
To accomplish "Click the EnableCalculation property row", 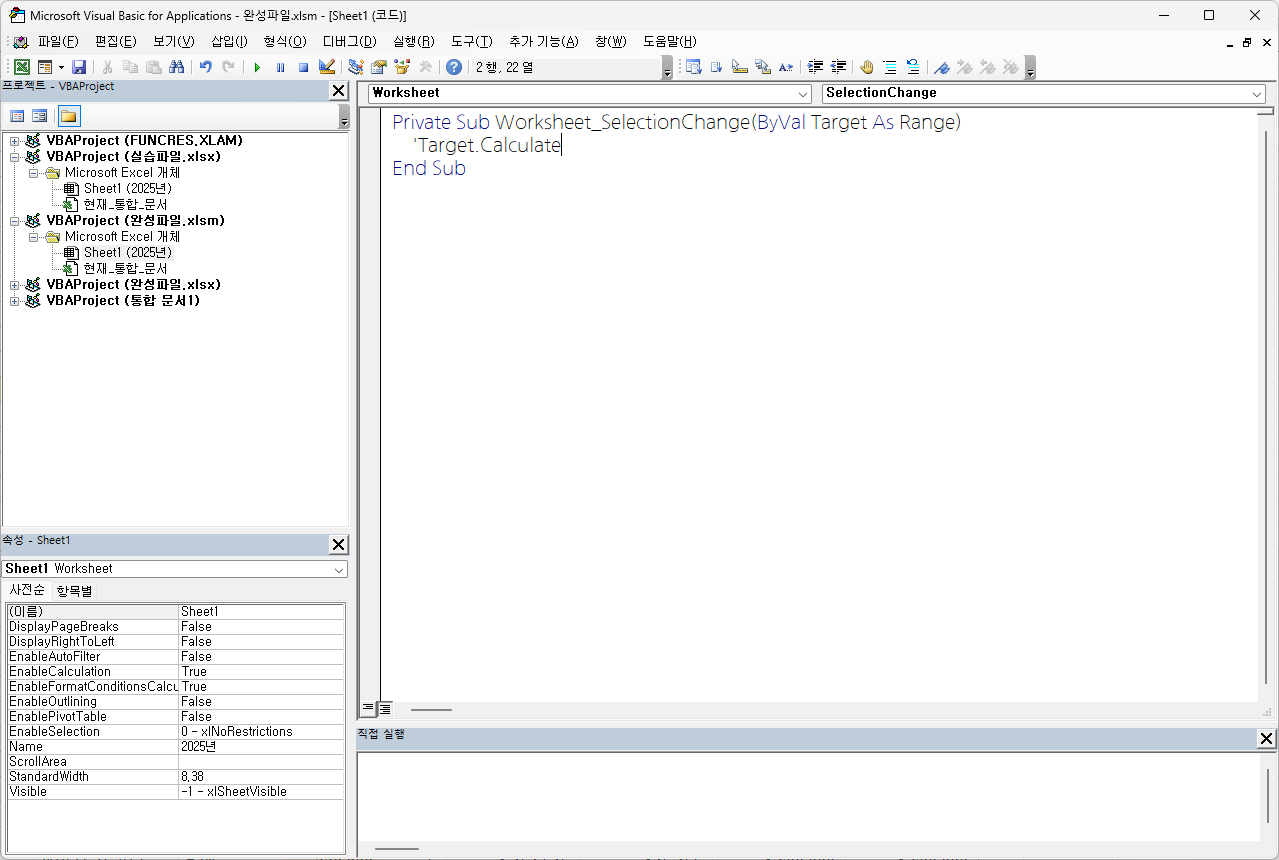I will click(x=175, y=671).
